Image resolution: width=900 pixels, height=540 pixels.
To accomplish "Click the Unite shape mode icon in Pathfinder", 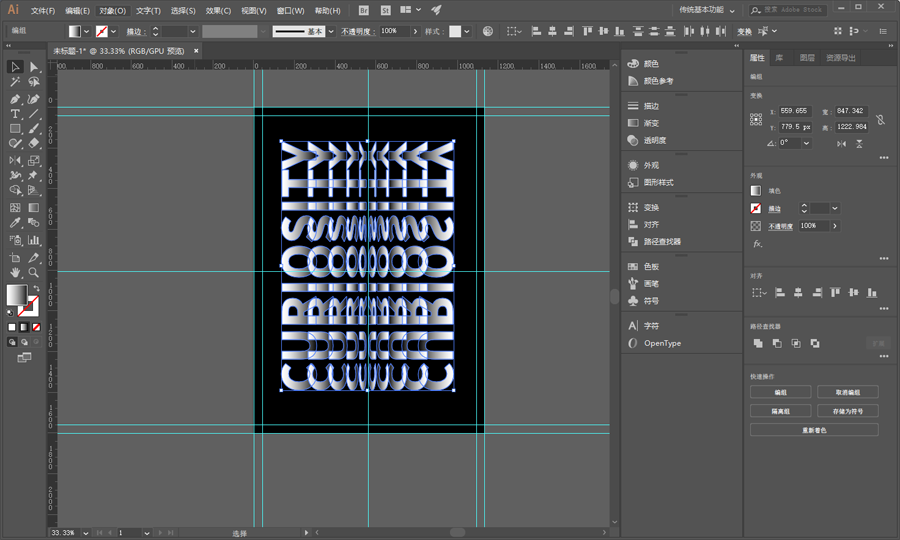I will 758,343.
